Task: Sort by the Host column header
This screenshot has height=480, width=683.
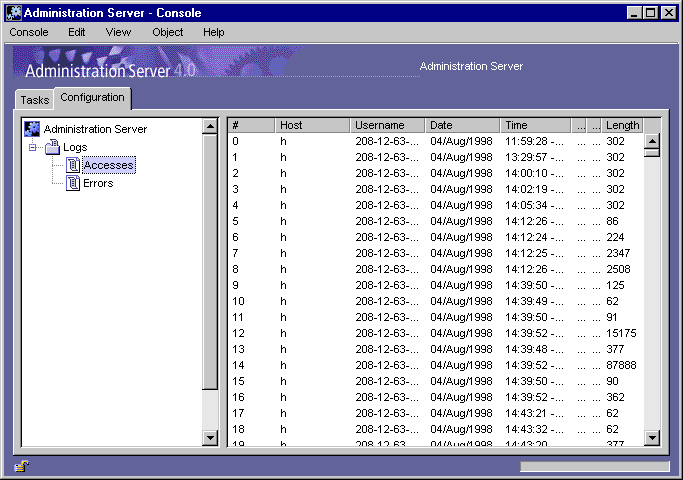Action: 312,125
